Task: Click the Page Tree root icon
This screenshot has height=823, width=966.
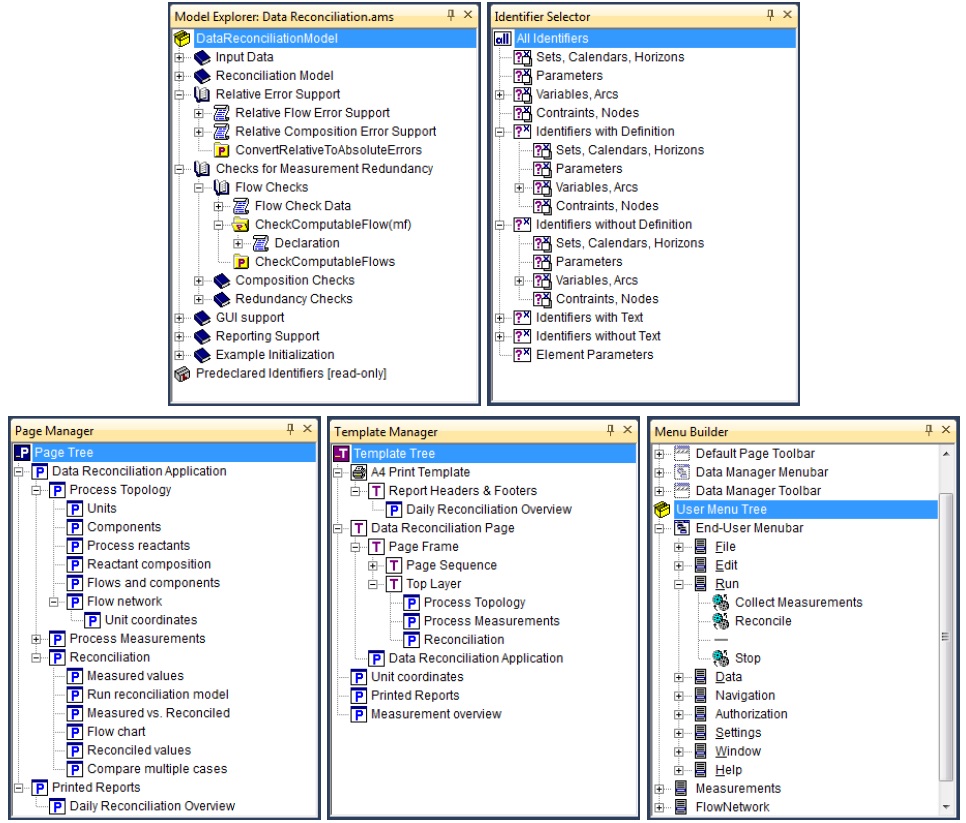Action: [22, 453]
